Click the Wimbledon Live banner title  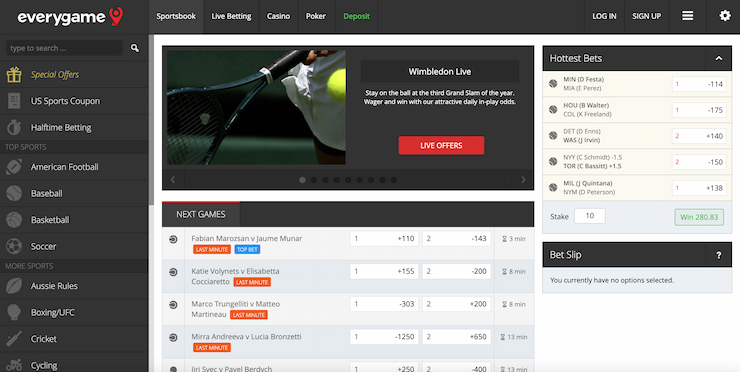[x=440, y=72]
